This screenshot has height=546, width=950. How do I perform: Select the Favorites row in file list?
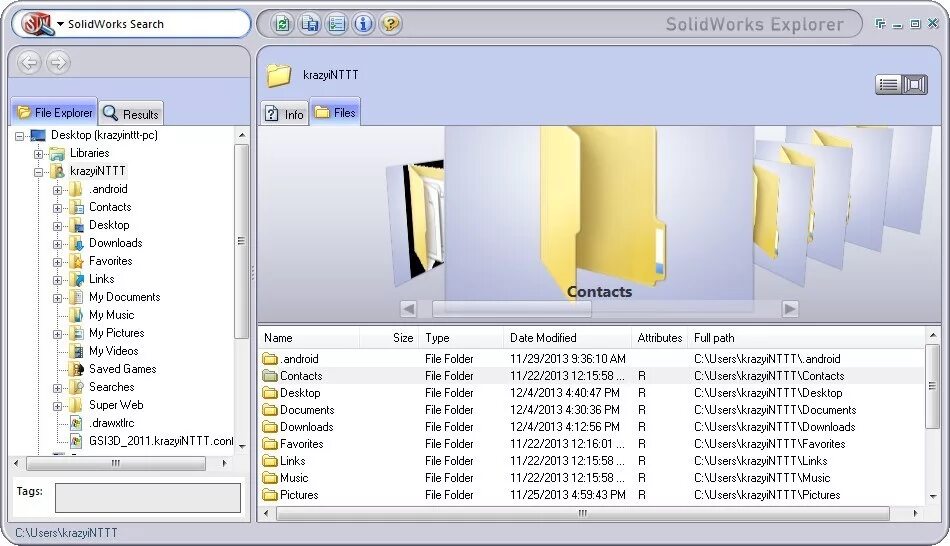click(593, 444)
